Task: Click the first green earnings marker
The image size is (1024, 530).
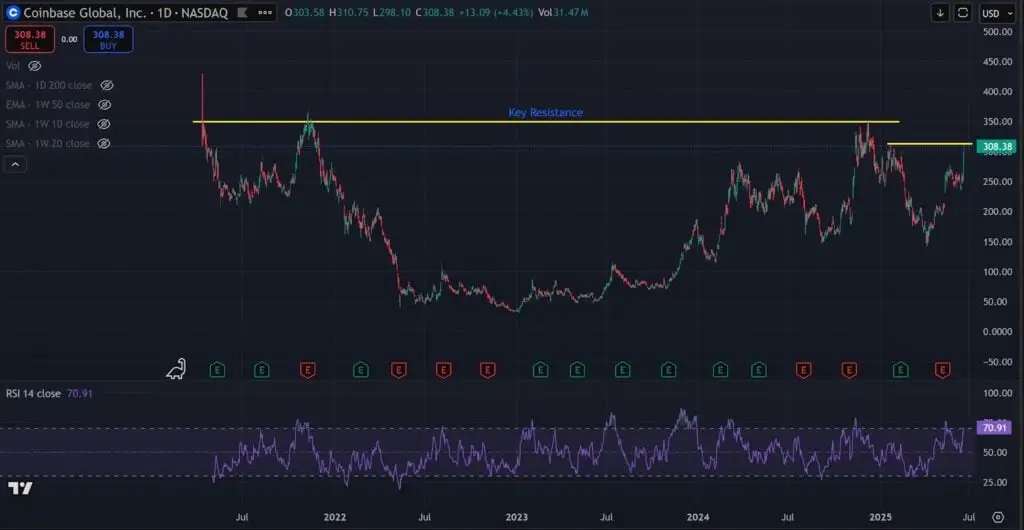Action: (217, 370)
